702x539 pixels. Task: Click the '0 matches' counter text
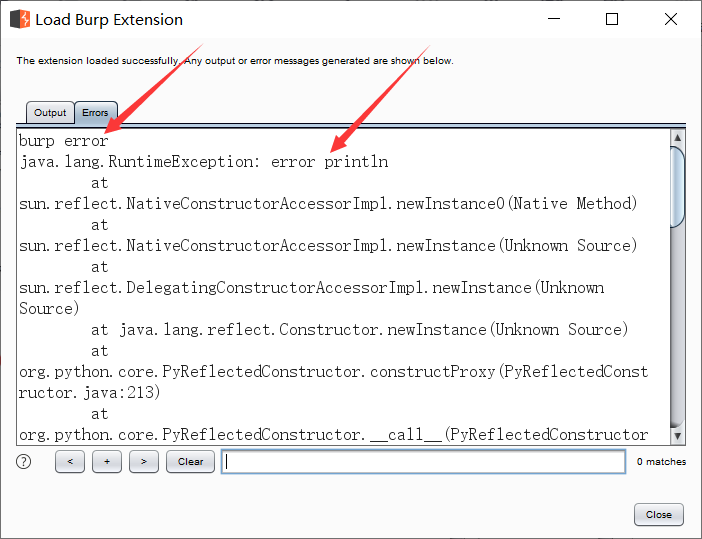[x=661, y=462]
